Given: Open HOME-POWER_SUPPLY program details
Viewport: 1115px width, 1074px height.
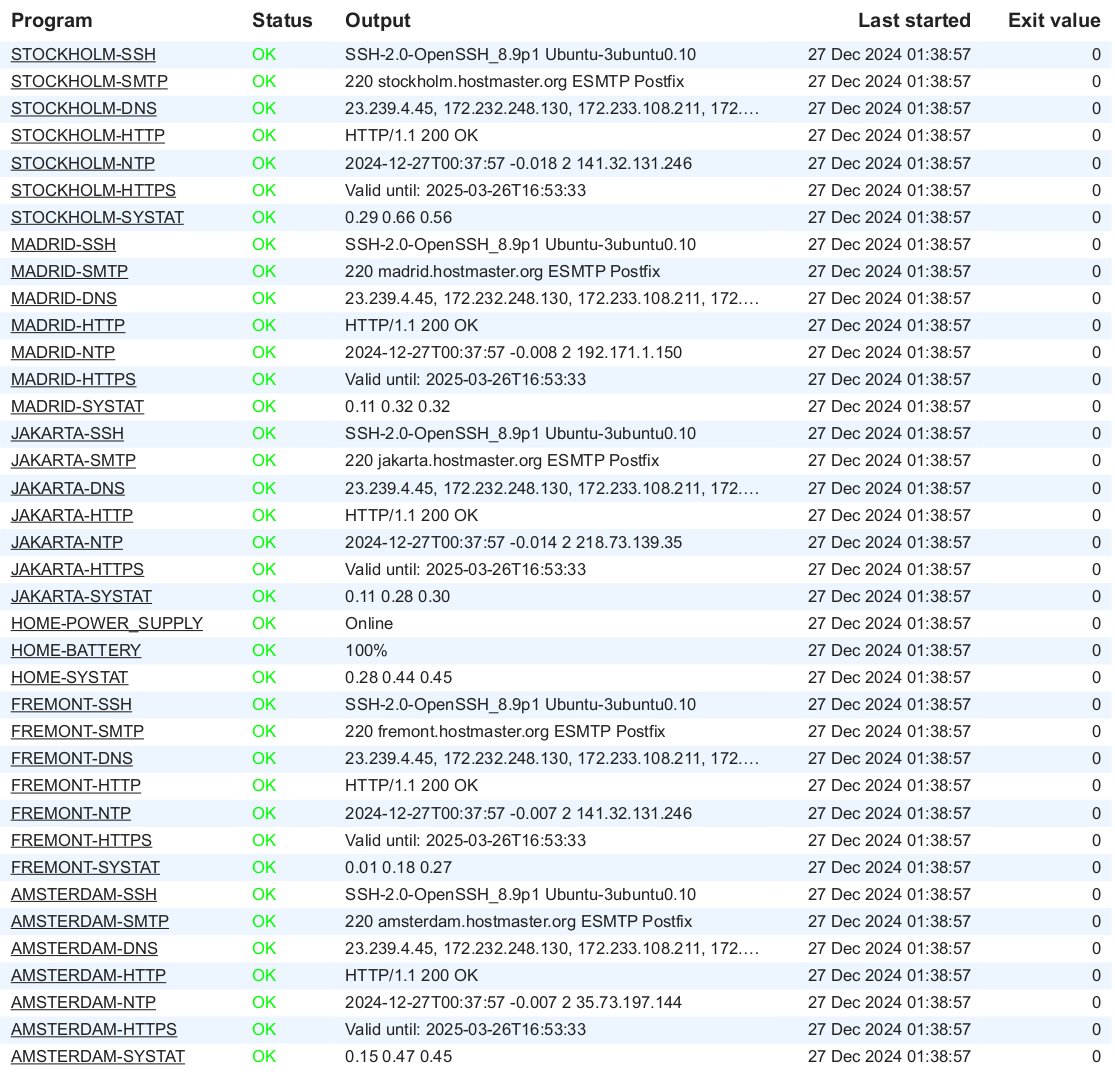Looking at the screenshot, I should (107, 623).
